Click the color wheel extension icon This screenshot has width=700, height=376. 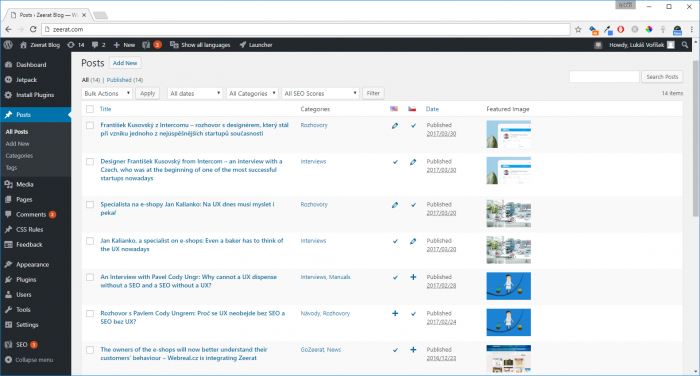[649, 29]
